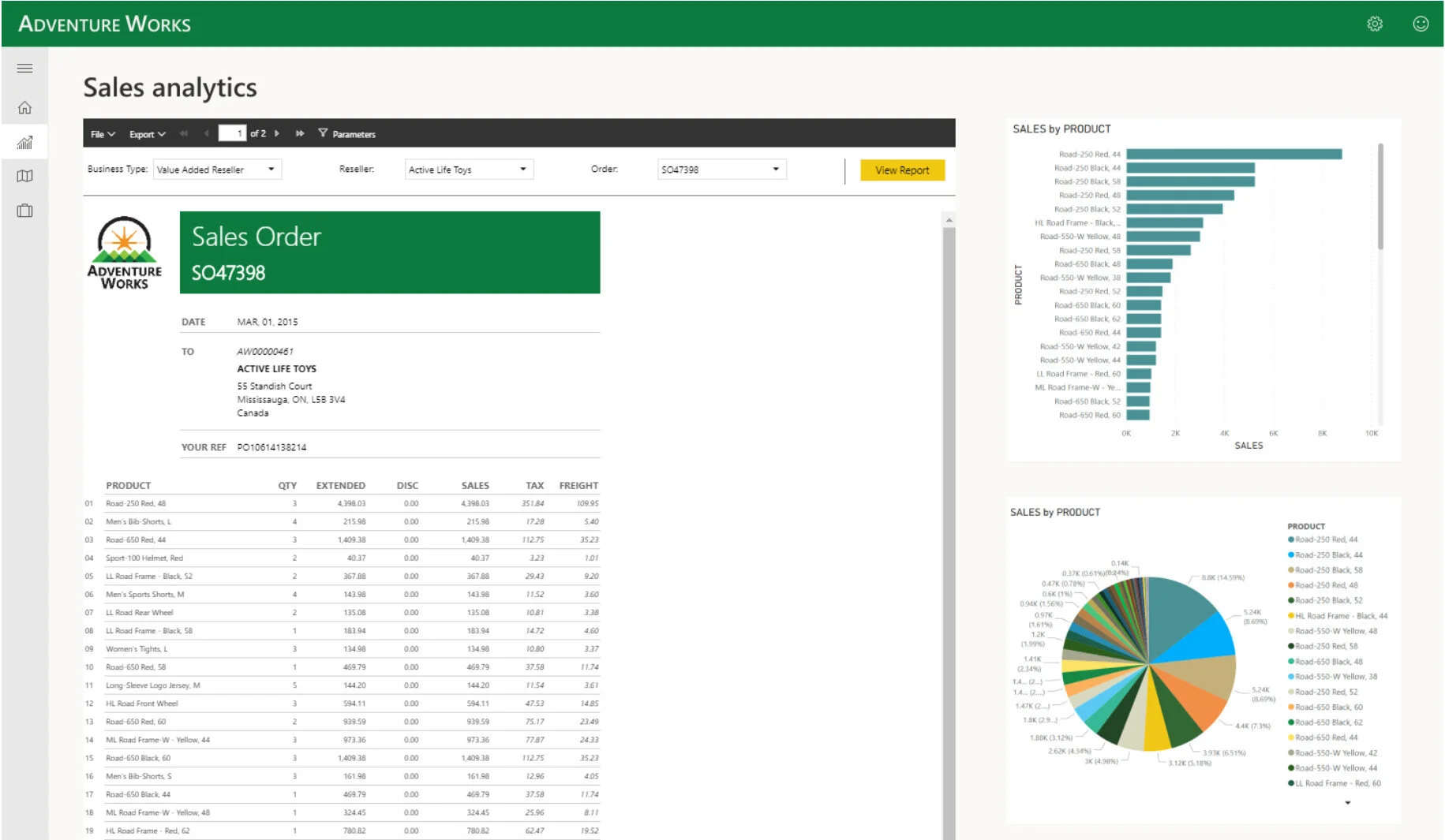The width and height of the screenshot is (1445, 840).
Task: Click the Road-250 Red, 48 row
Action: (342, 503)
